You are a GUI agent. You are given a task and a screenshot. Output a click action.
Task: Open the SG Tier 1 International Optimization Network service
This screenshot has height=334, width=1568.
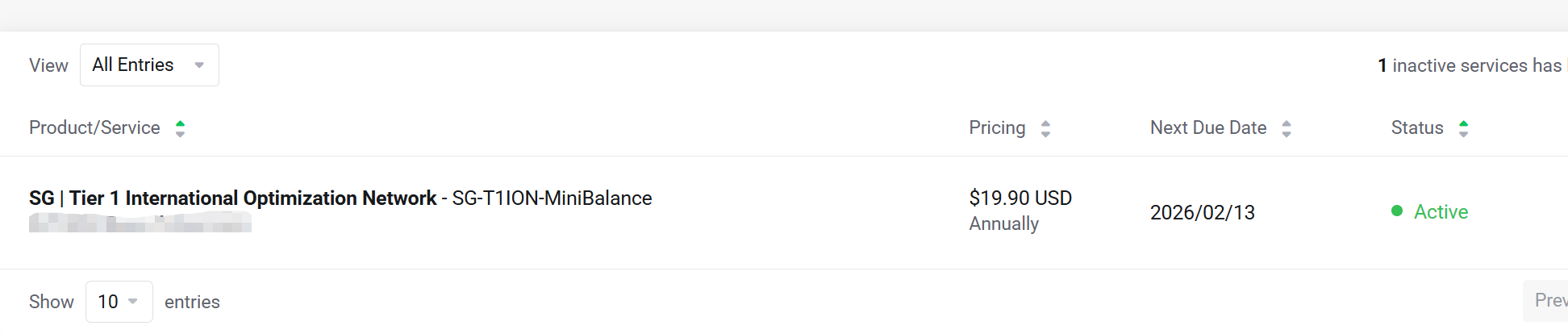coord(232,198)
